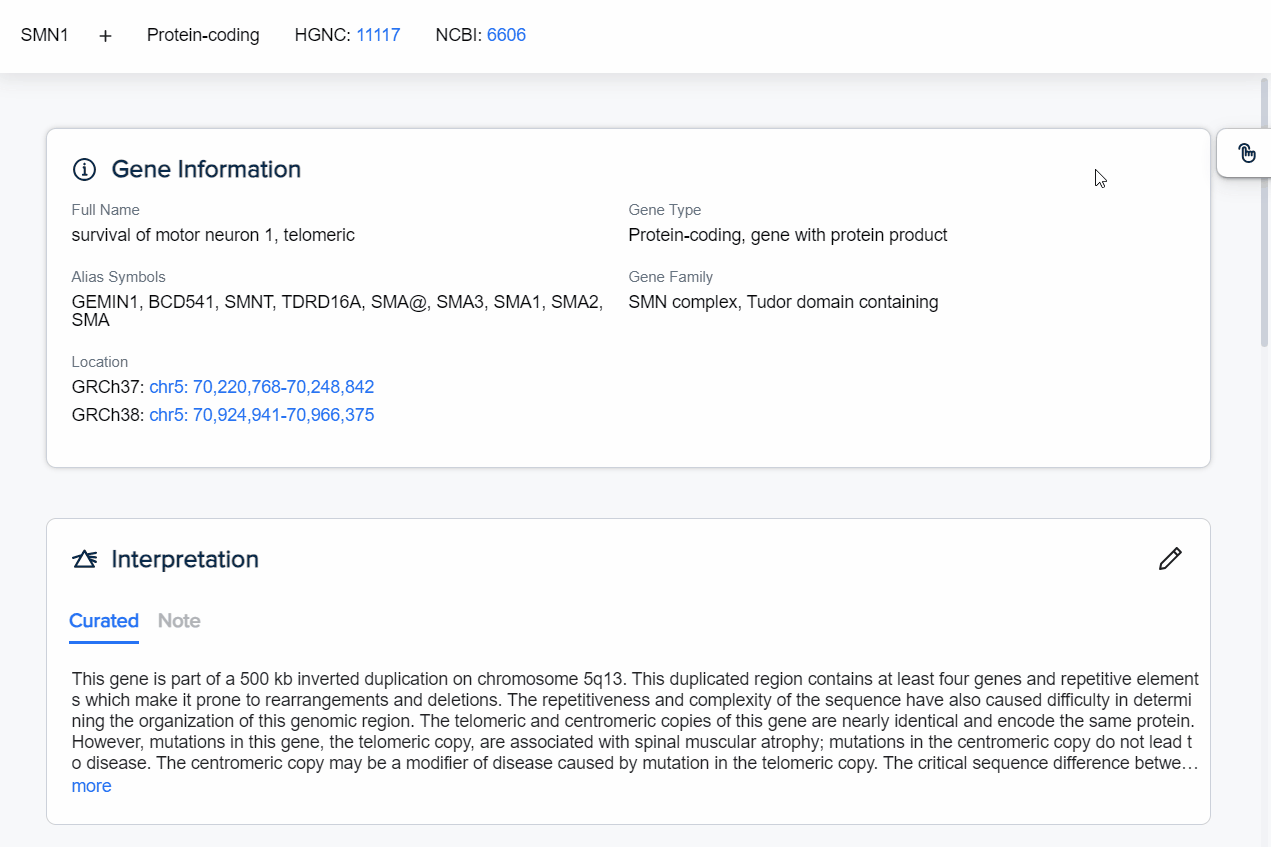Select the Curated tab
The image size is (1271, 847).
tap(104, 621)
